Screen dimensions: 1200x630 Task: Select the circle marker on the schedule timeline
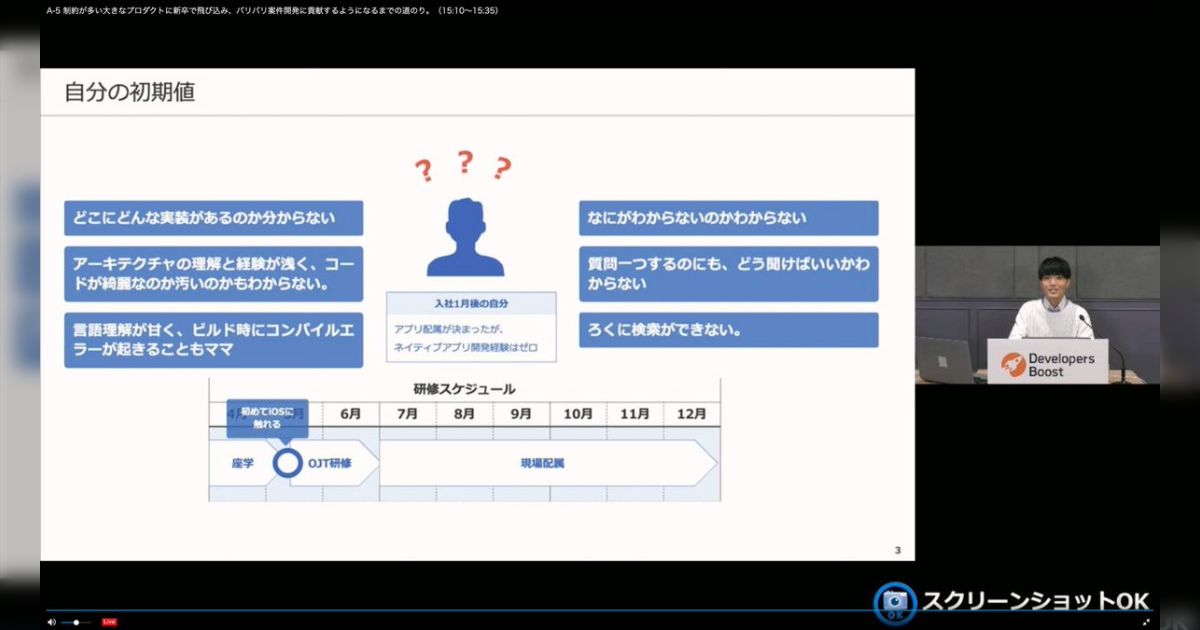point(288,463)
